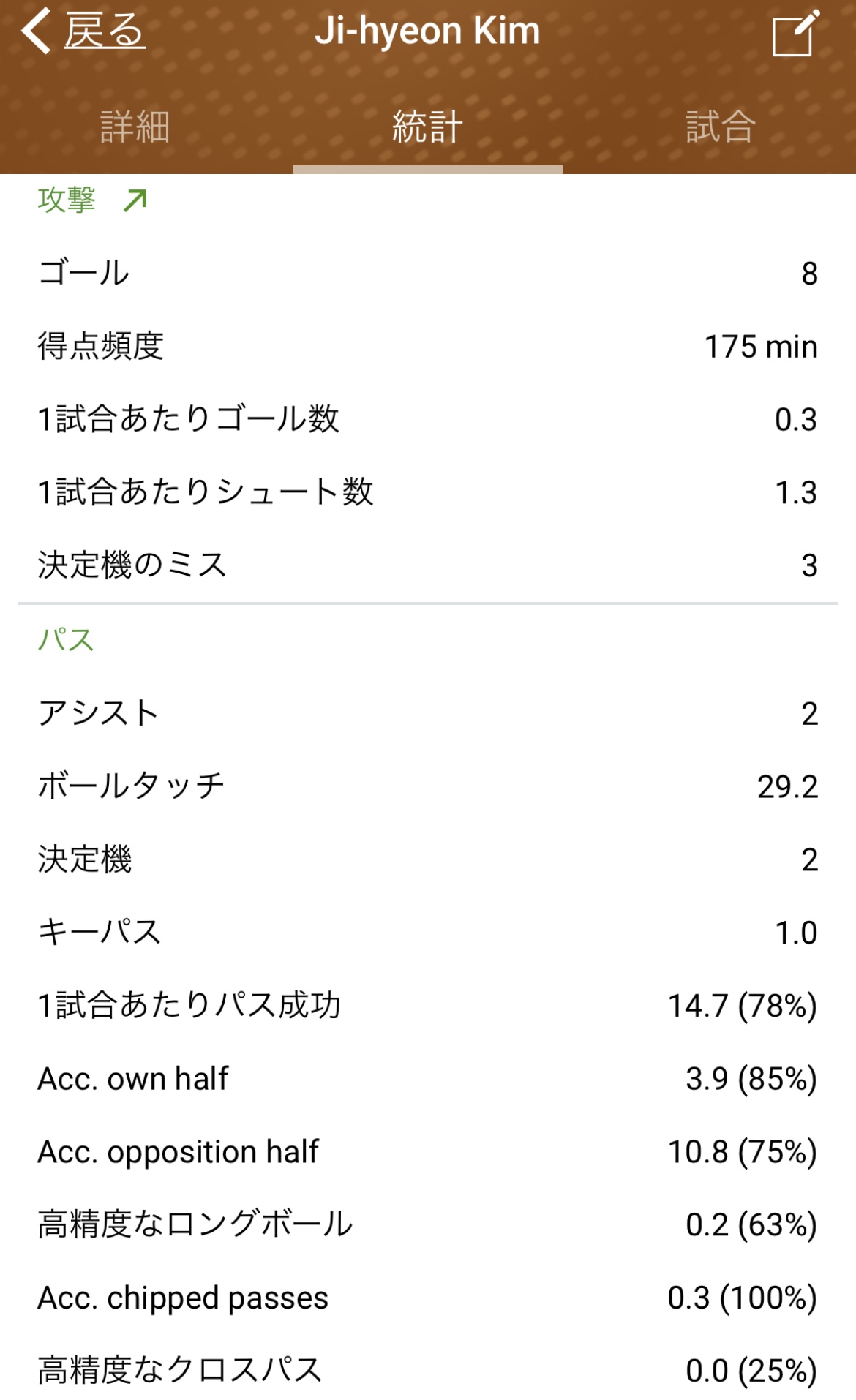Switch to the 詳細 tab
This screenshot has width=856, height=1400.
coord(135,127)
